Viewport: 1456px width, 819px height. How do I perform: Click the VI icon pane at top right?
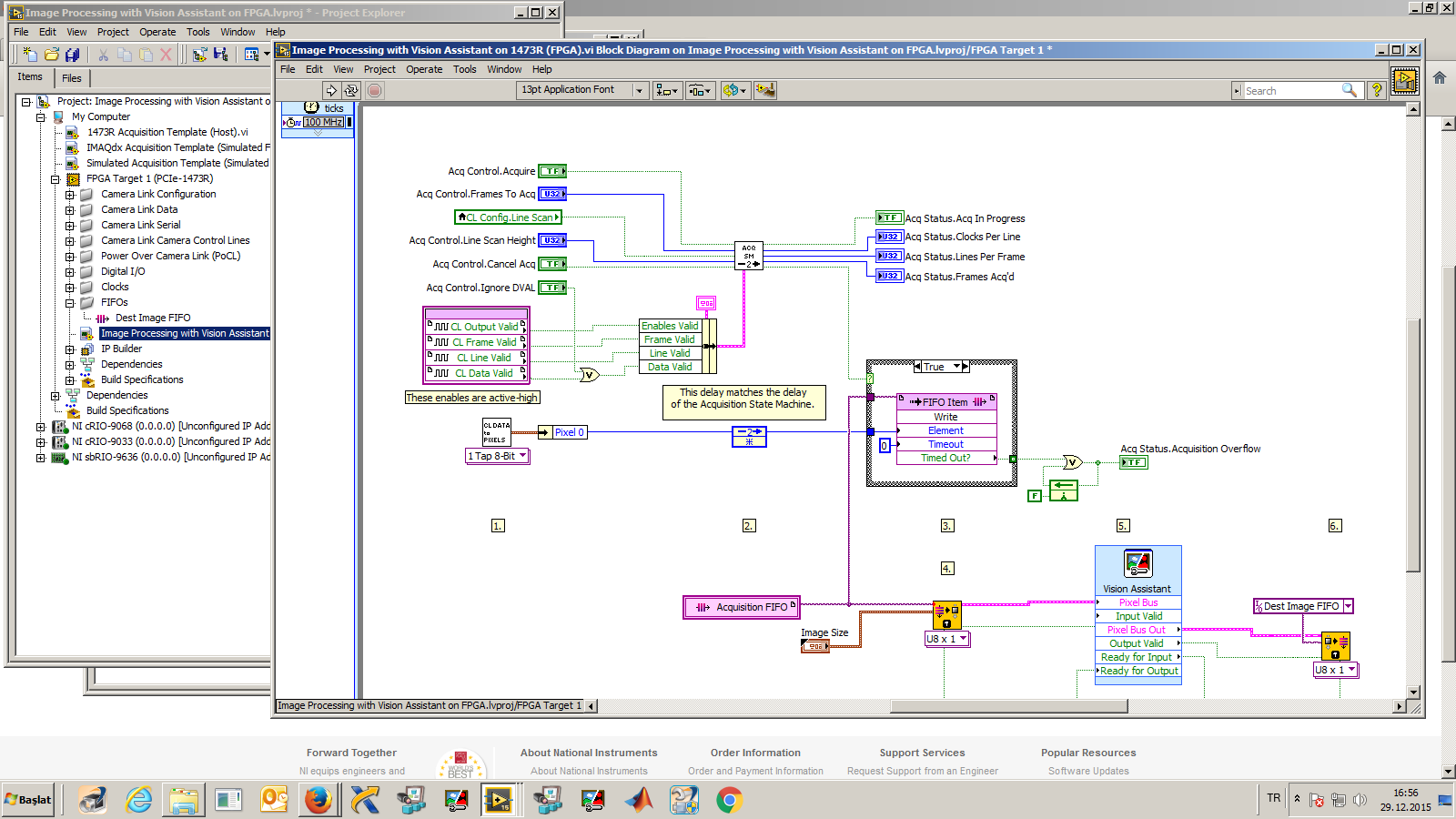[1405, 81]
